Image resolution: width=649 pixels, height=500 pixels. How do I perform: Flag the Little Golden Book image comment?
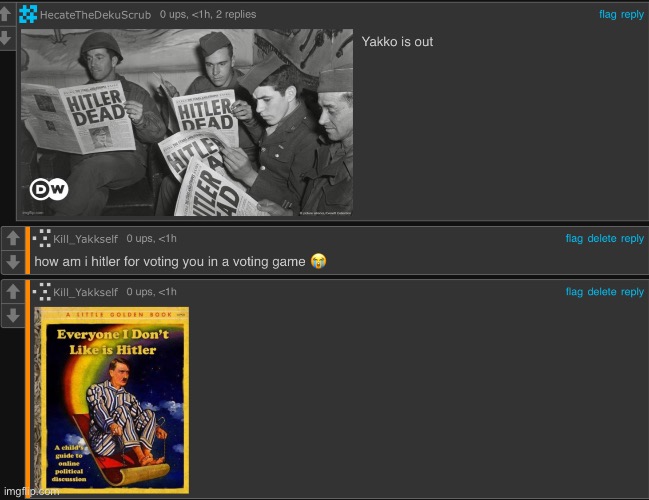click(573, 292)
